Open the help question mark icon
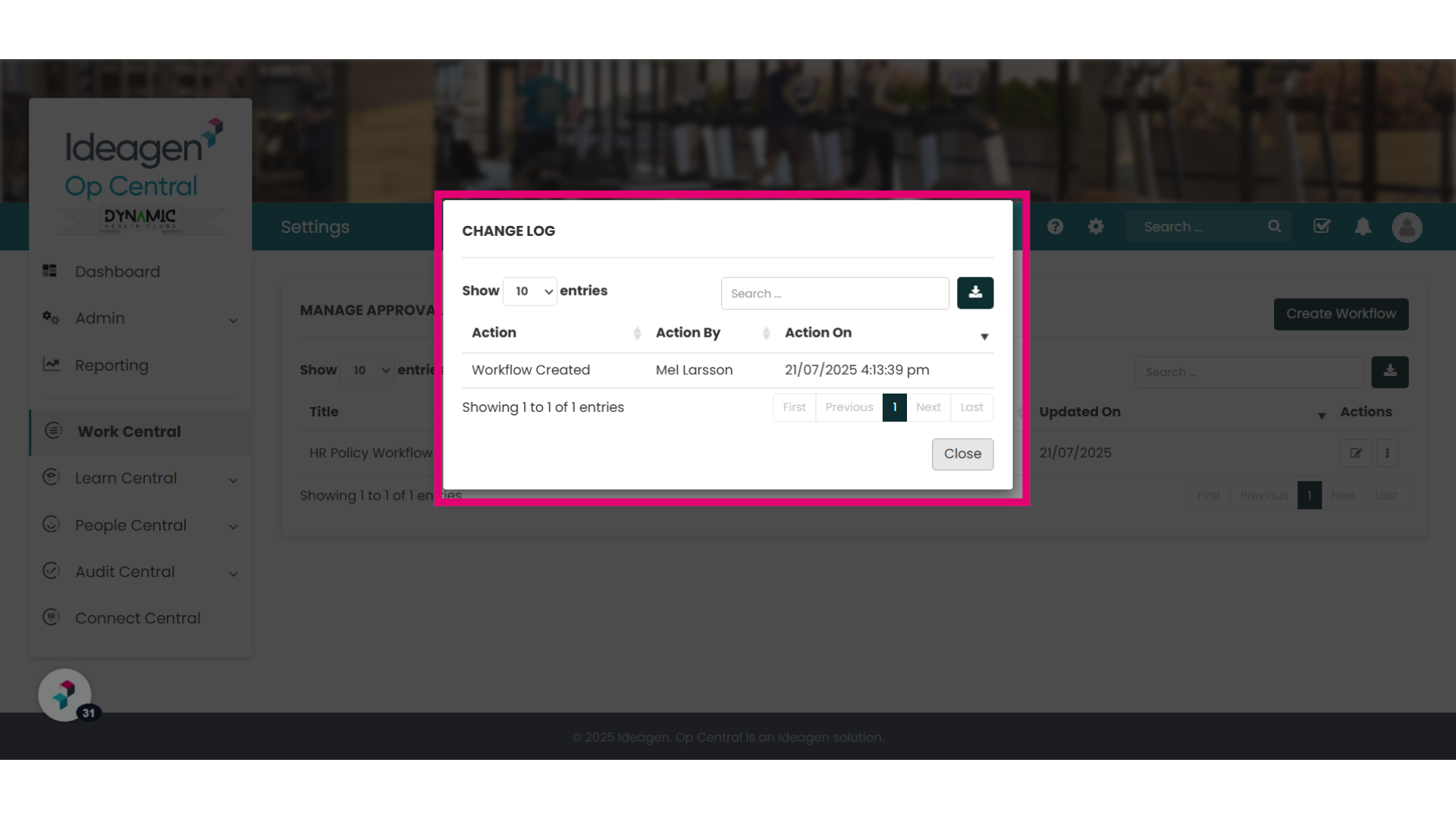The width and height of the screenshot is (1456, 819). (x=1055, y=227)
